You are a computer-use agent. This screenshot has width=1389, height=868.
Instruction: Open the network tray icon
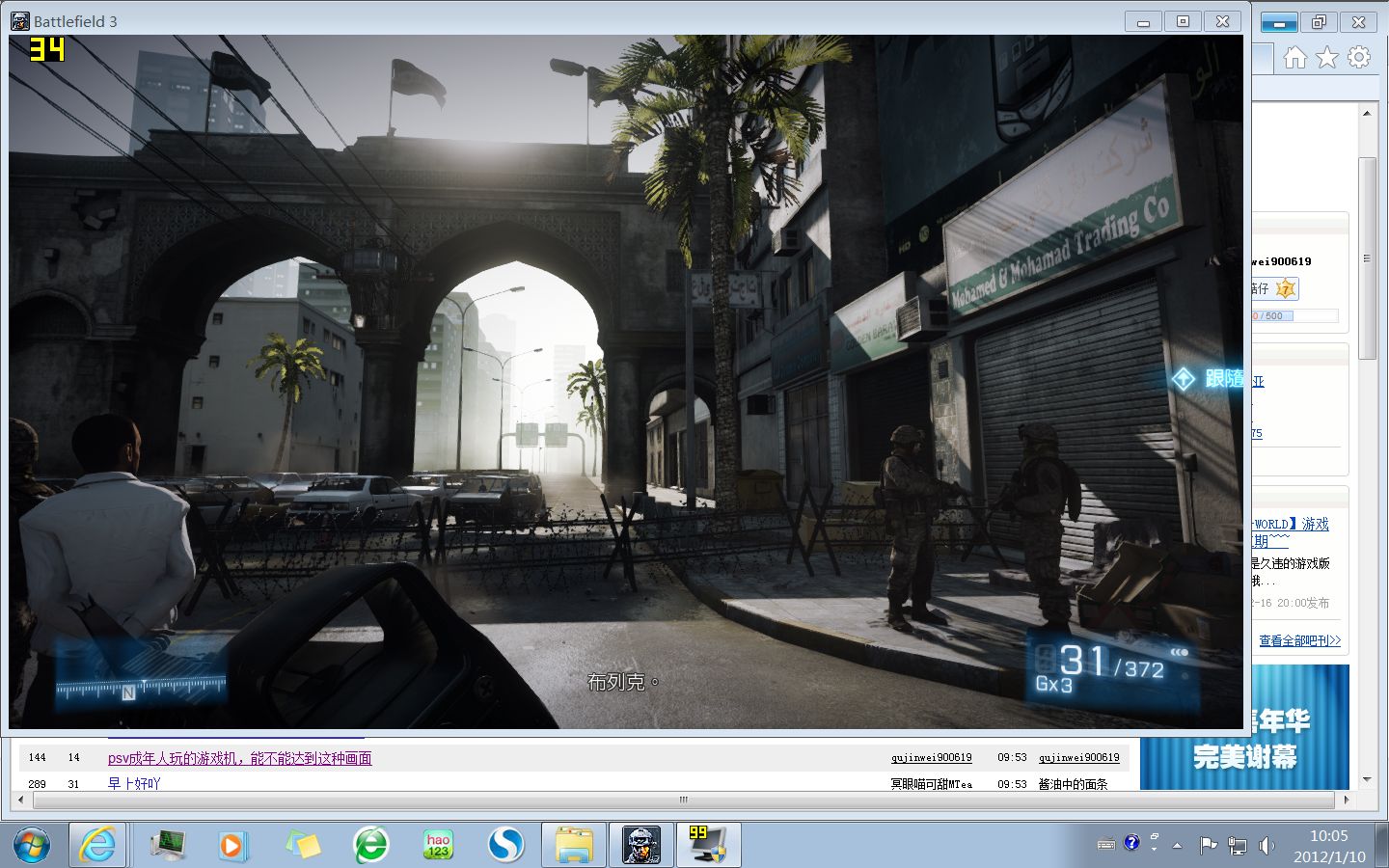1238,846
